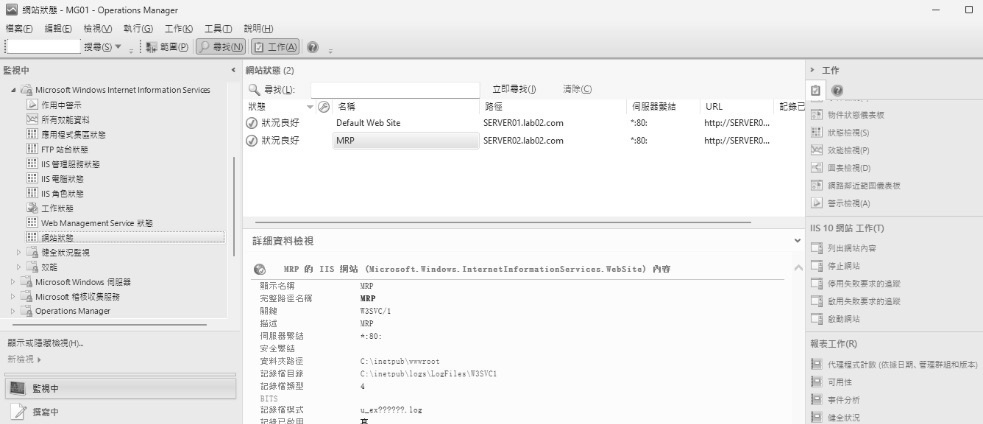Sort by the 路徑 column header
The height and width of the screenshot is (424, 983).
554,107
